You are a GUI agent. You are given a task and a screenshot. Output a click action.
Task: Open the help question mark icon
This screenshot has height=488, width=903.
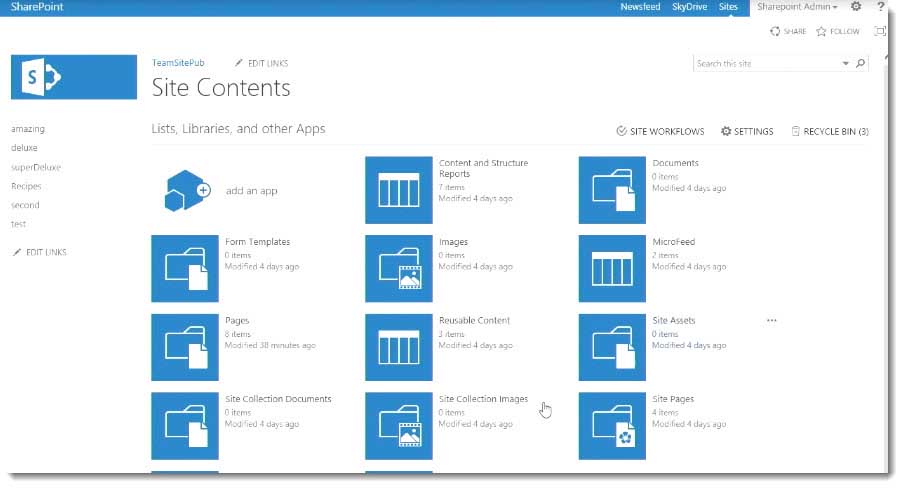pos(880,7)
